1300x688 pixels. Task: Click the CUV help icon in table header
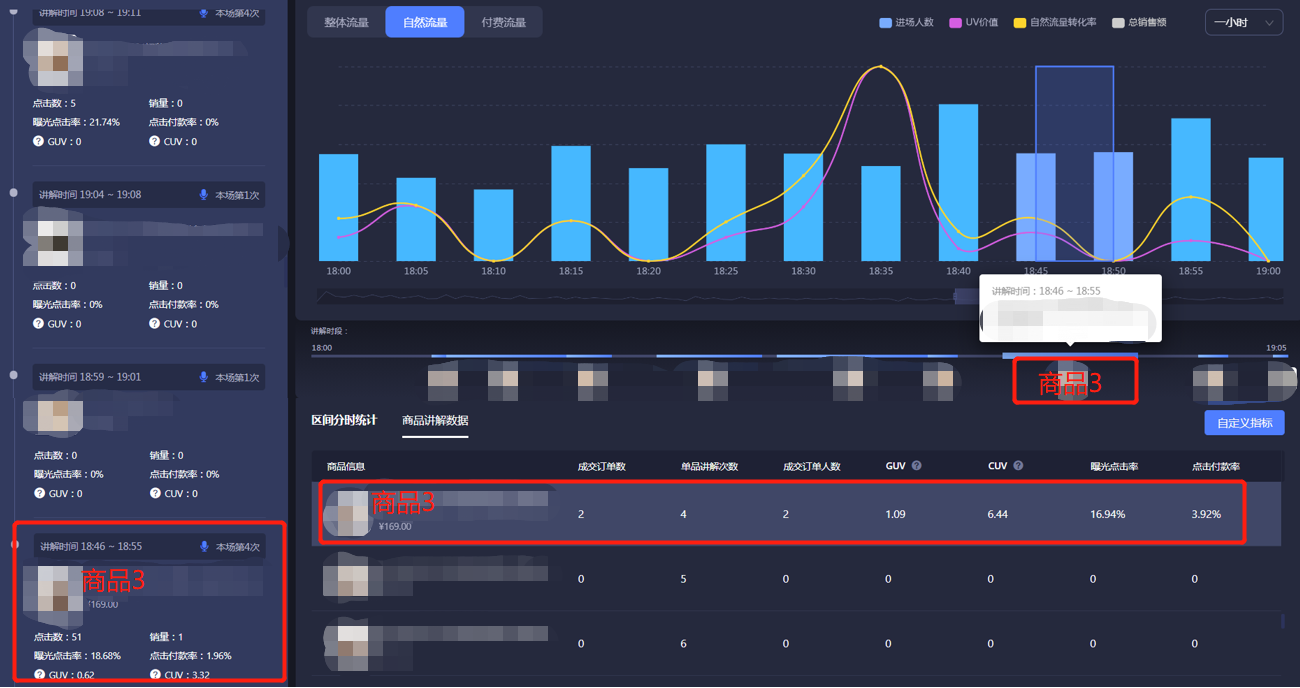point(1018,466)
